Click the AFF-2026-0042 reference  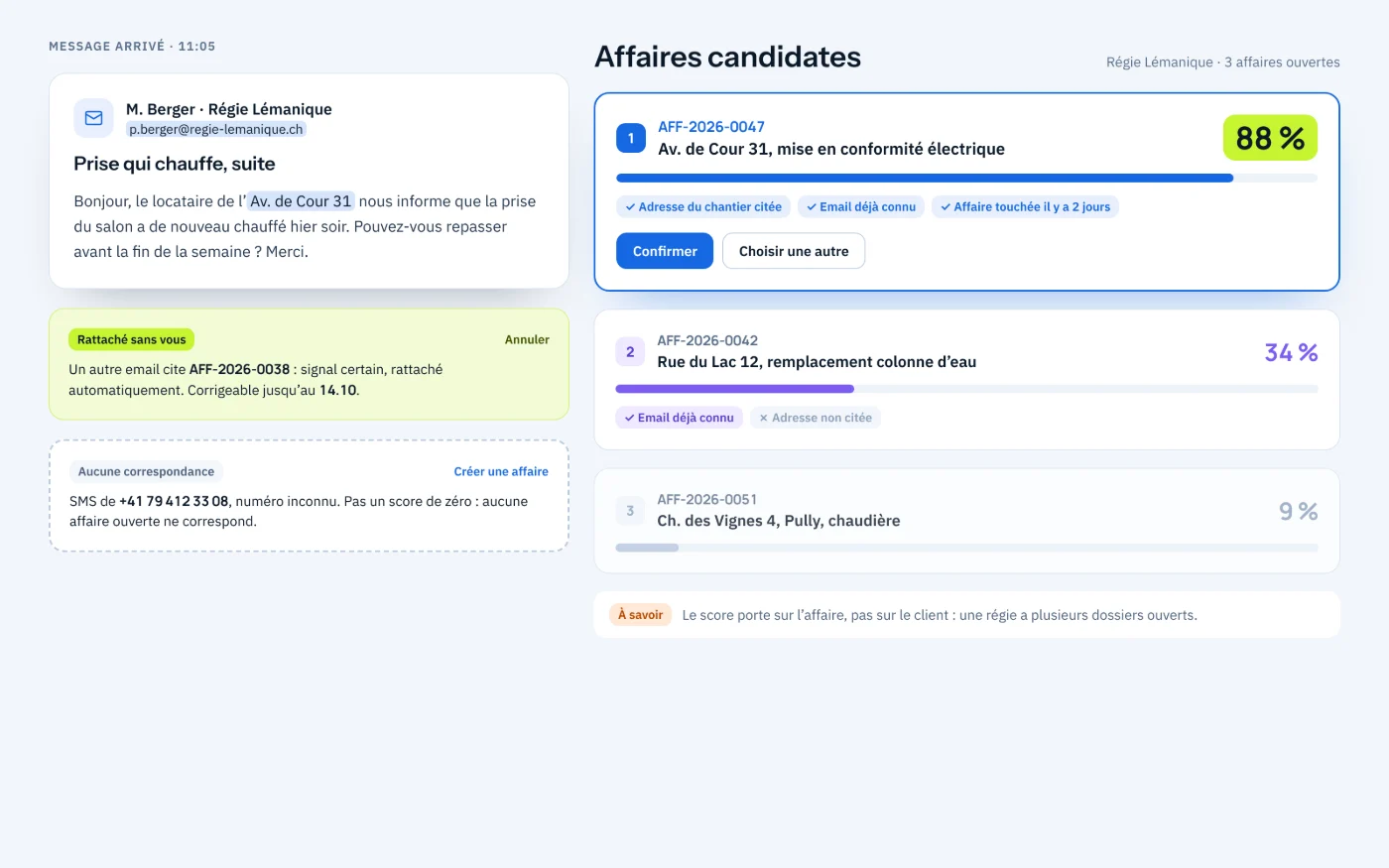pyautogui.click(x=707, y=340)
